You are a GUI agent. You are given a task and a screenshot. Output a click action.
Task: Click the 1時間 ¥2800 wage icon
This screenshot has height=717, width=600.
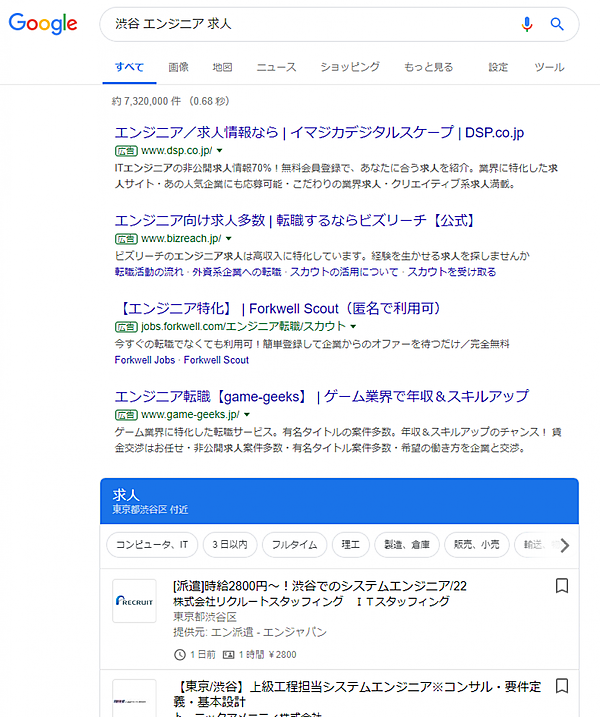coord(228,655)
